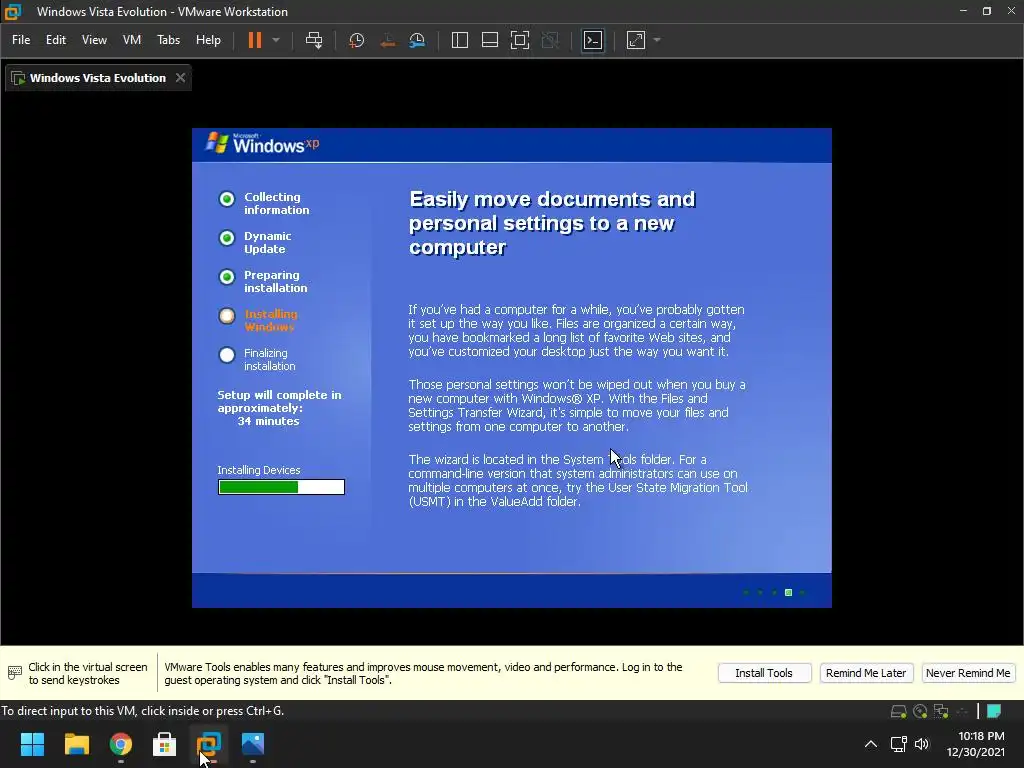Click the dimmed USB device status icon
This screenshot has width=1024, height=768.
(962, 711)
